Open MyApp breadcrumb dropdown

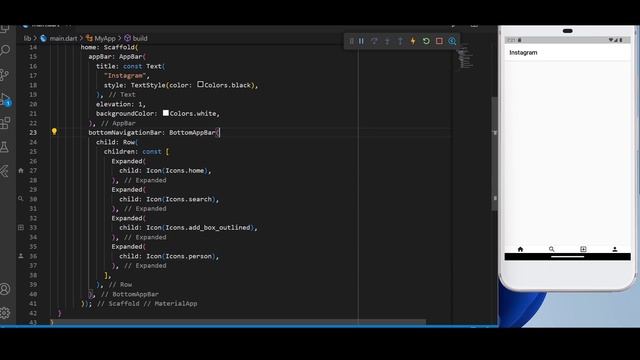point(105,38)
